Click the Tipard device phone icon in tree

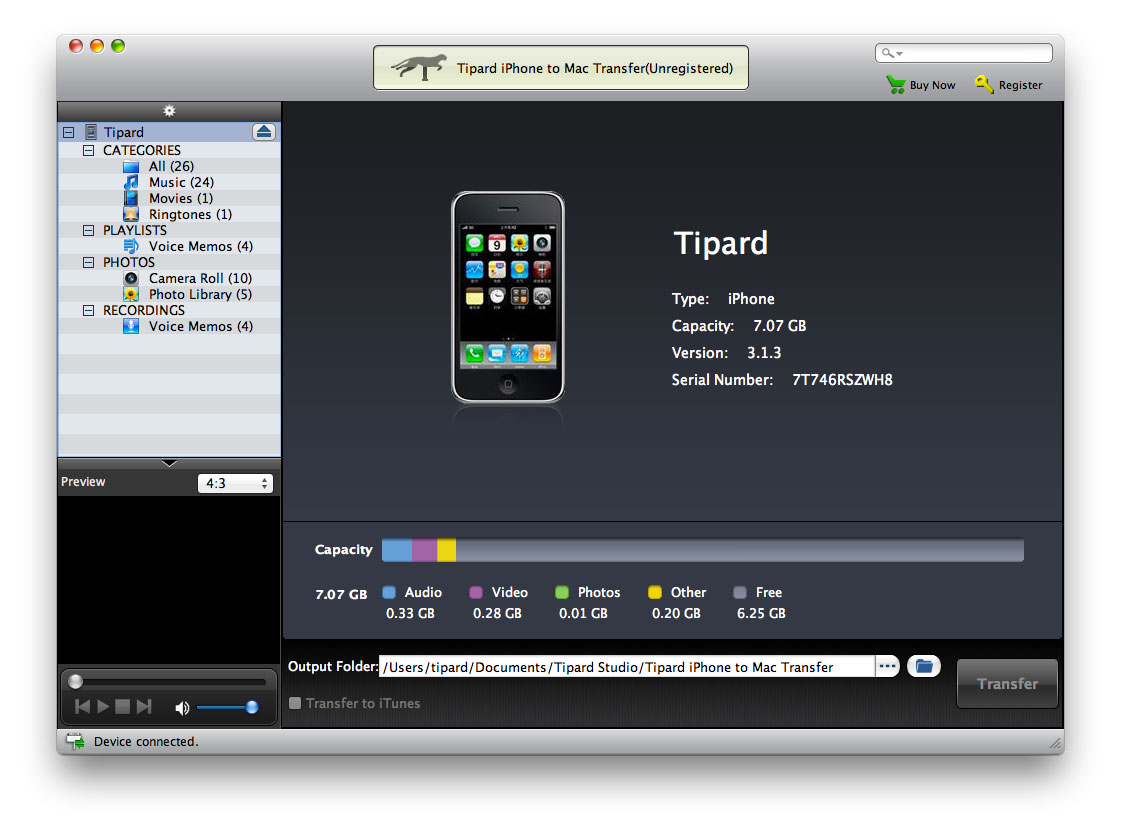coord(91,131)
